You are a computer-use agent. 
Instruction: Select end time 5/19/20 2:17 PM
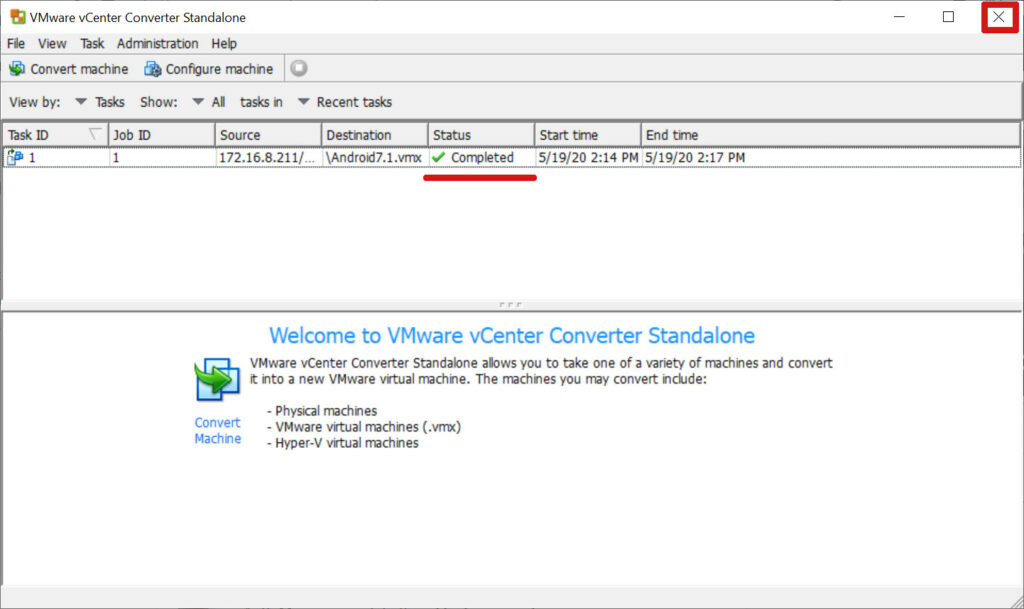click(x=695, y=157)
